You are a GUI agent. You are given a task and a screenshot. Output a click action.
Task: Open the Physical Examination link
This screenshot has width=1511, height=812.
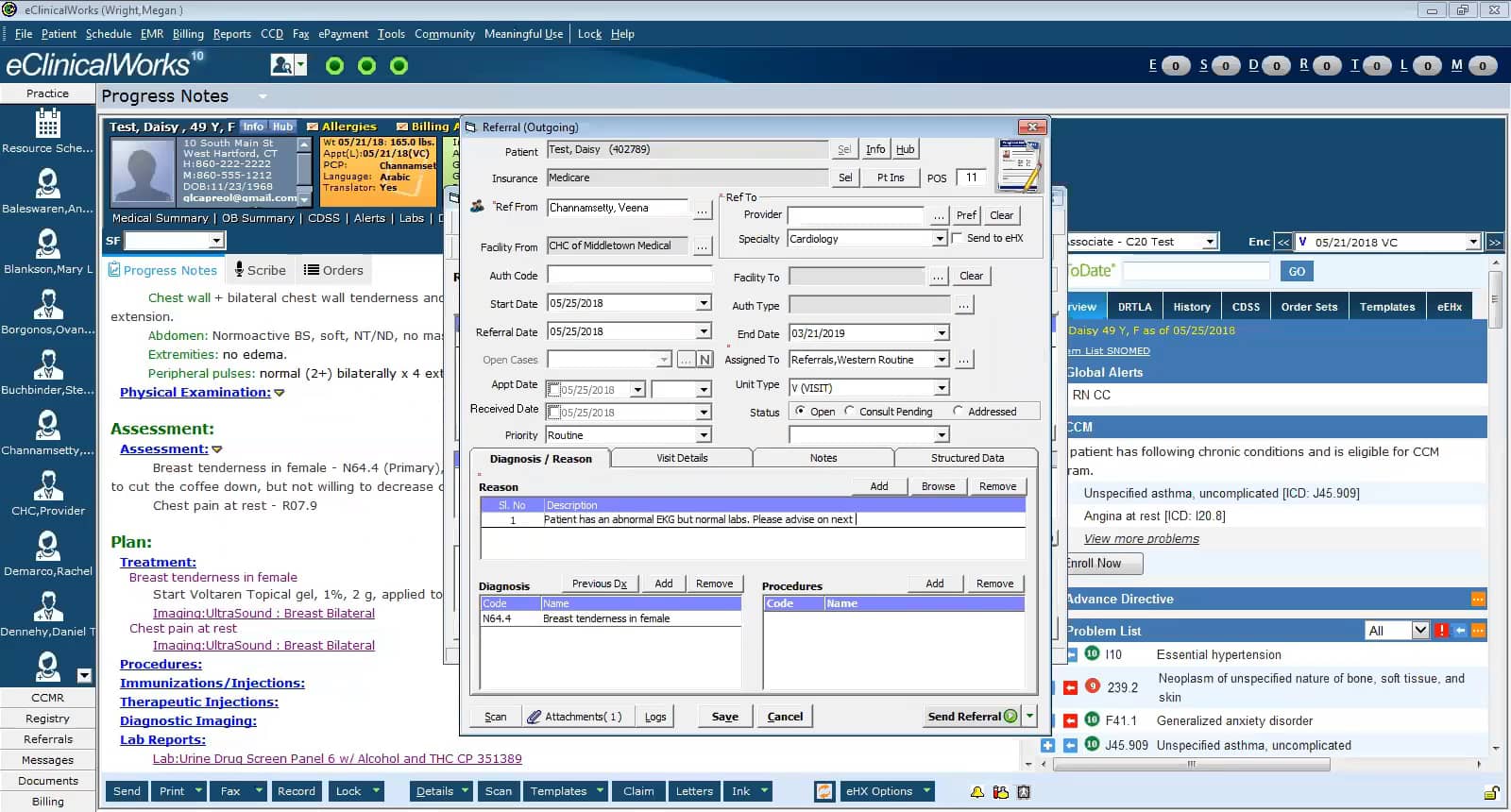[195, 392]
